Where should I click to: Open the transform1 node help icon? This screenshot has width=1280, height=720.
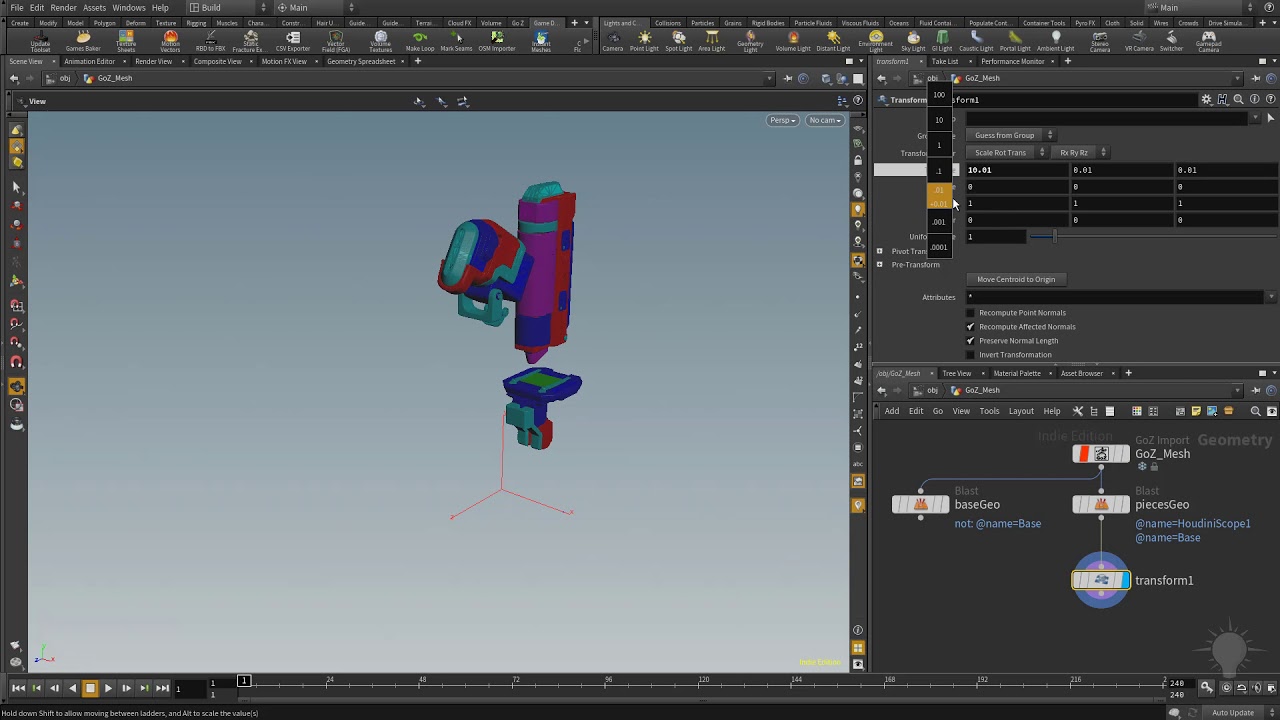pos(1271,100)
